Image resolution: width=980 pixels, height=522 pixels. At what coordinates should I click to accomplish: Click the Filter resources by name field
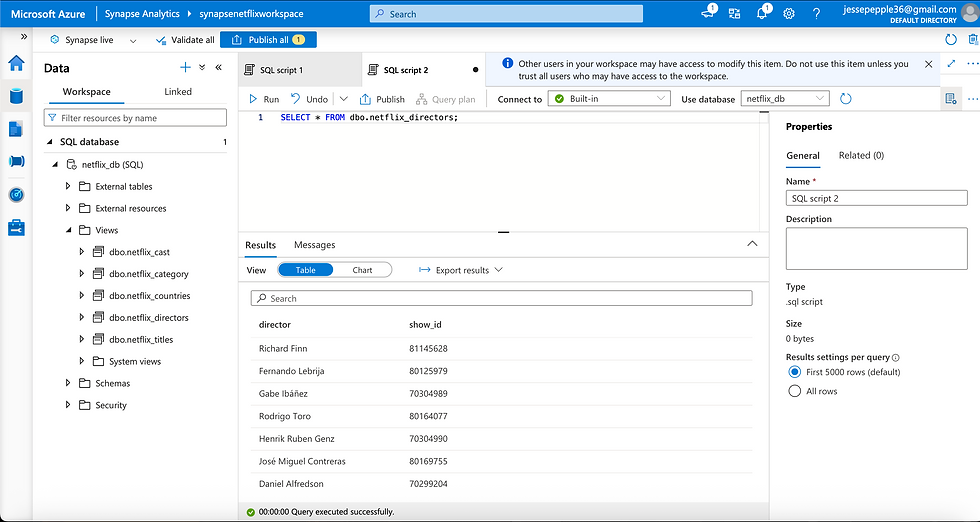135,118
